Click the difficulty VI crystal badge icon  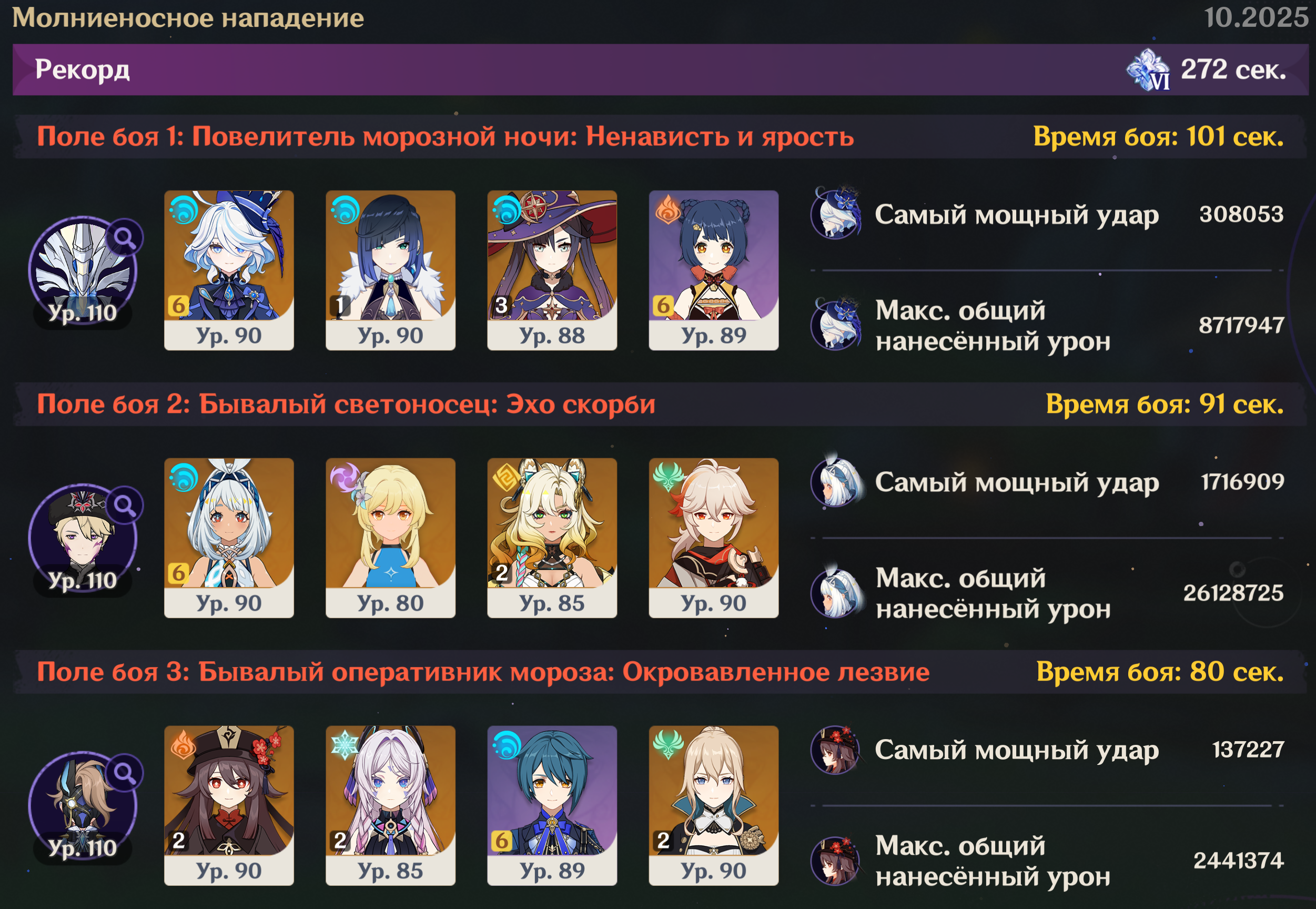click(1148, 70)
